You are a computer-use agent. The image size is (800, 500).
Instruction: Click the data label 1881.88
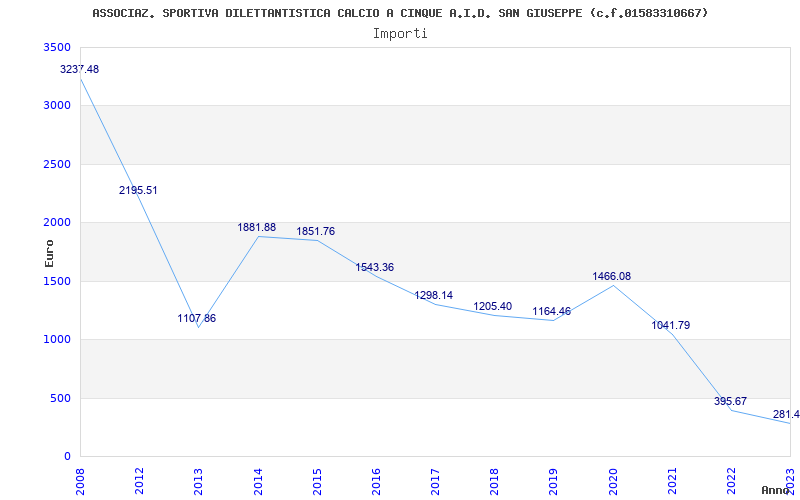pyautogui.click(x=257, y=228)
